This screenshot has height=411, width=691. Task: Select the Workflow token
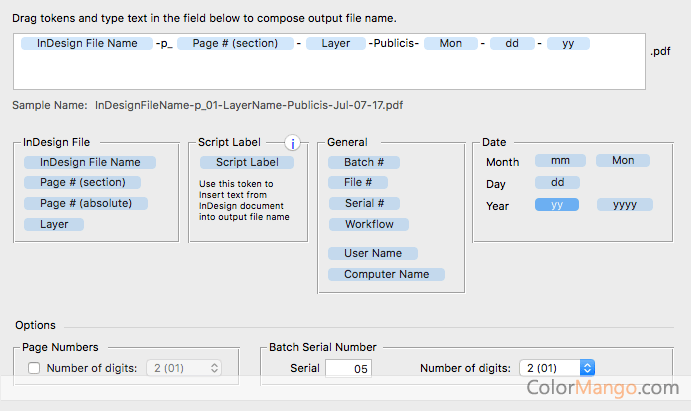click(x=369, y=224)
